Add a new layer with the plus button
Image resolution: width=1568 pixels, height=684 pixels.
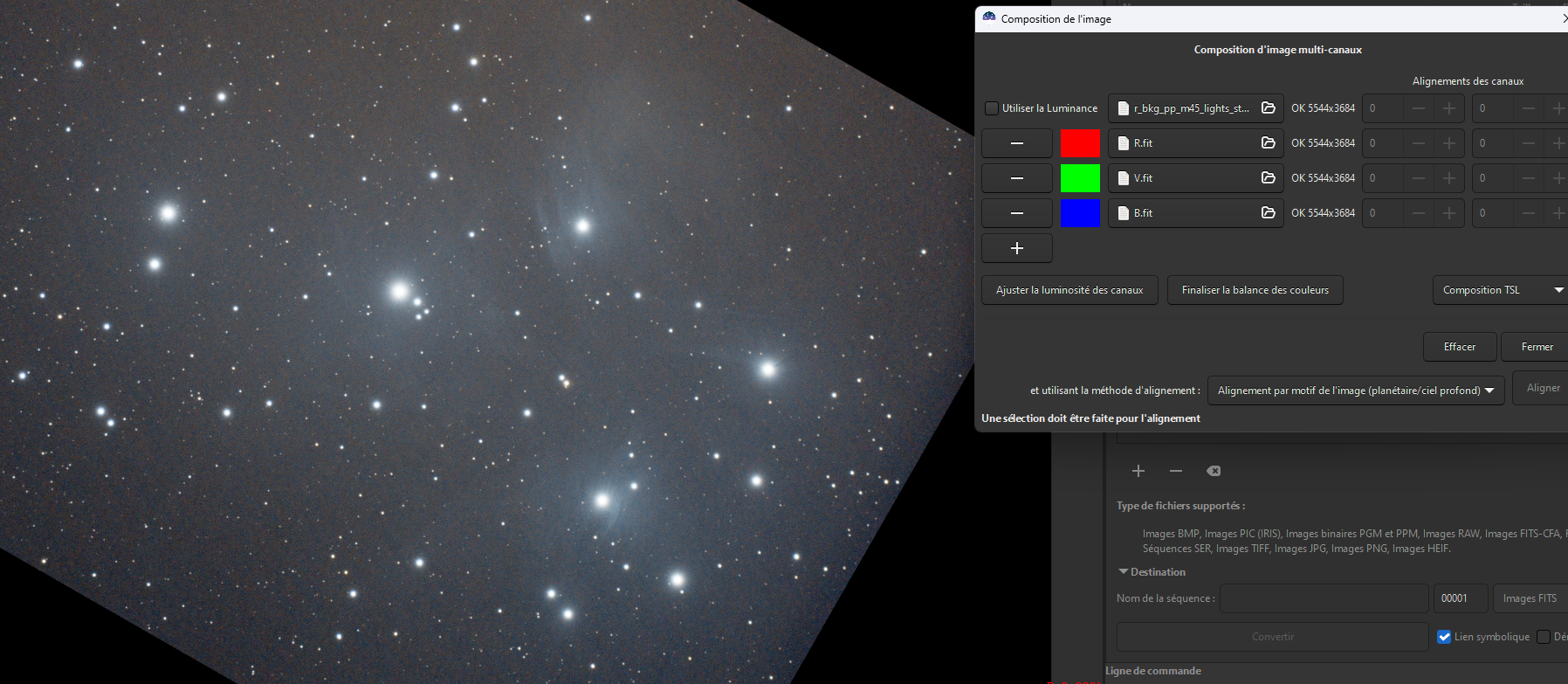tap(1017, 248)
